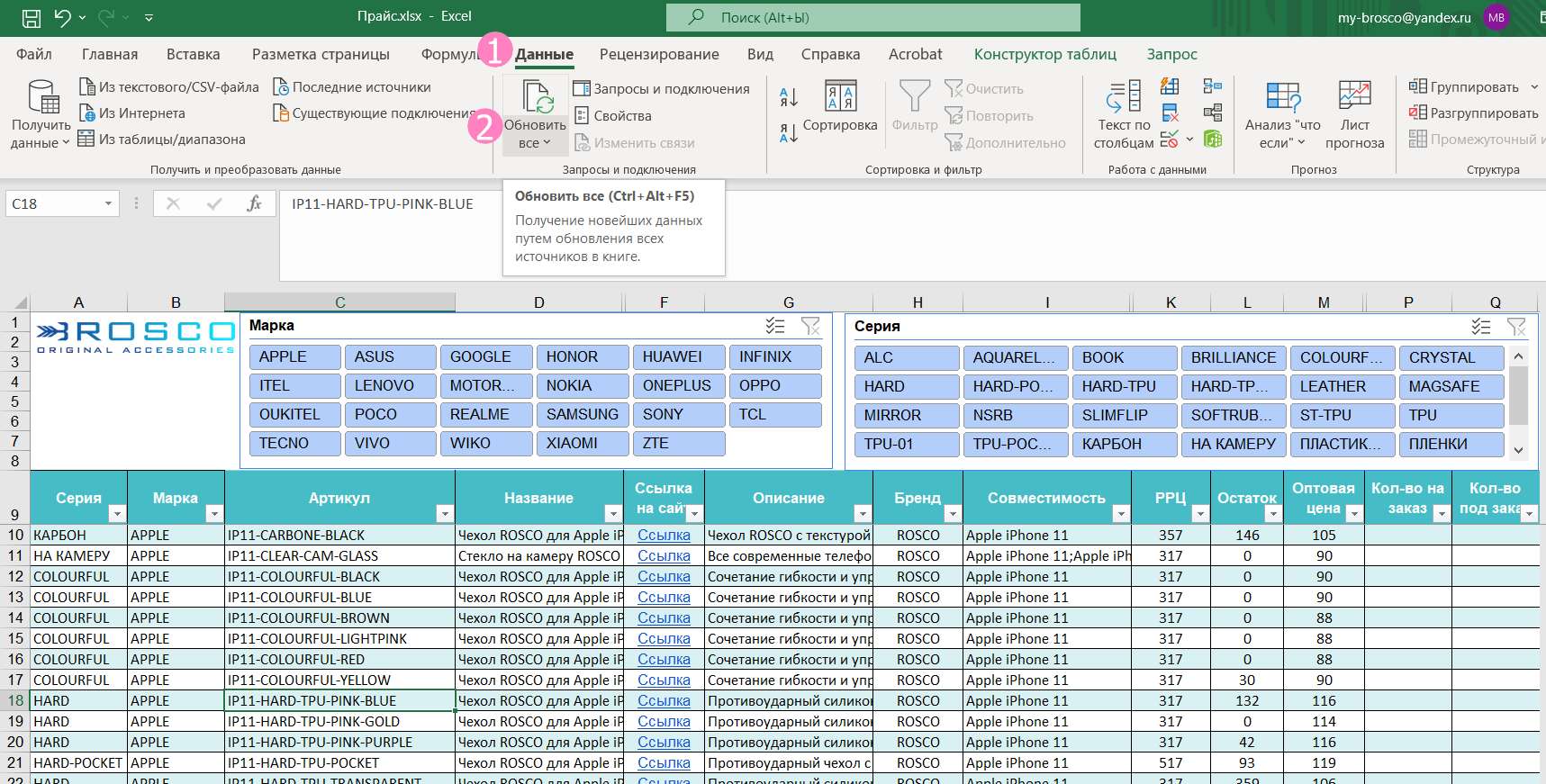1546x784 pixels.
Task: Switch to the Главная tab
Action: pyautogui.click(x=110, y=54)
